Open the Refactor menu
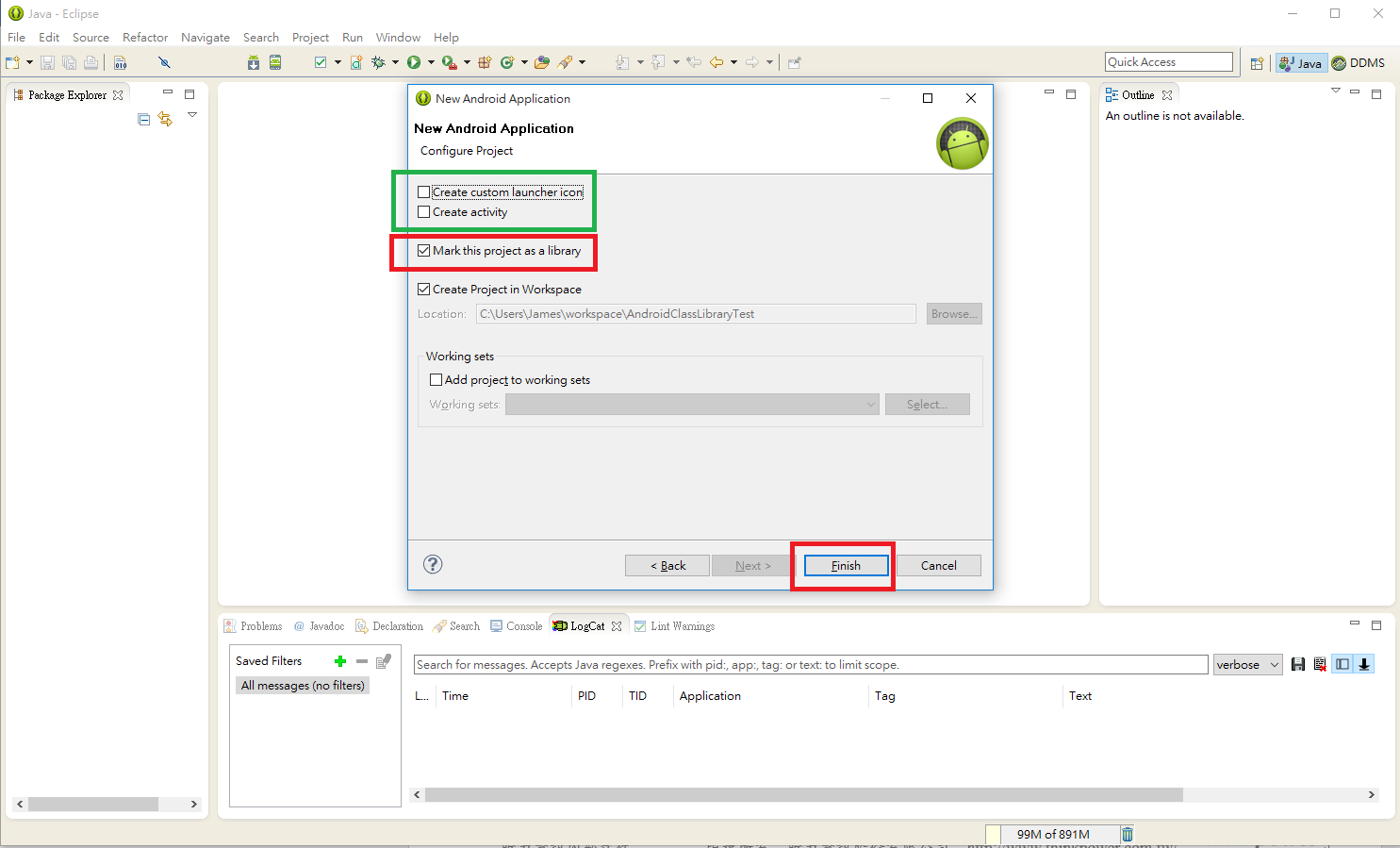The image size is (1400, 848). click(145, 38)
